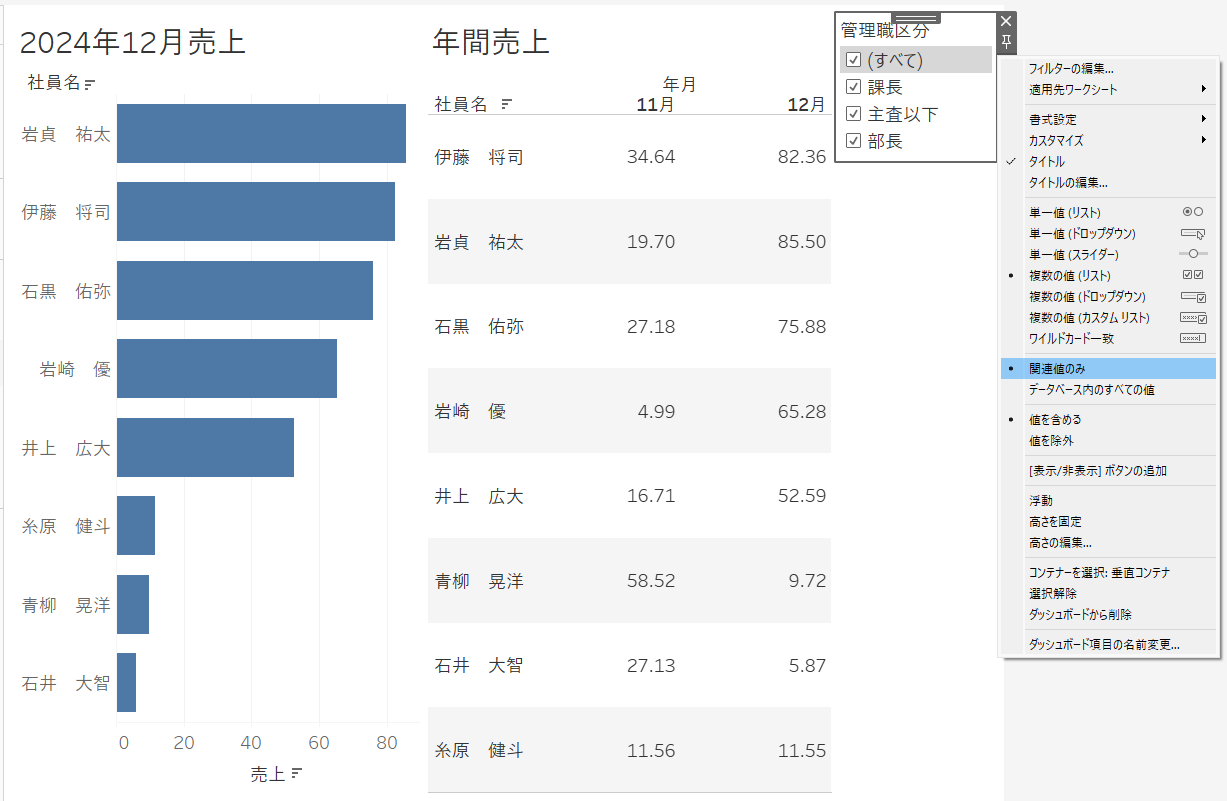Click the 年月 header label

[x=680, y=85]
